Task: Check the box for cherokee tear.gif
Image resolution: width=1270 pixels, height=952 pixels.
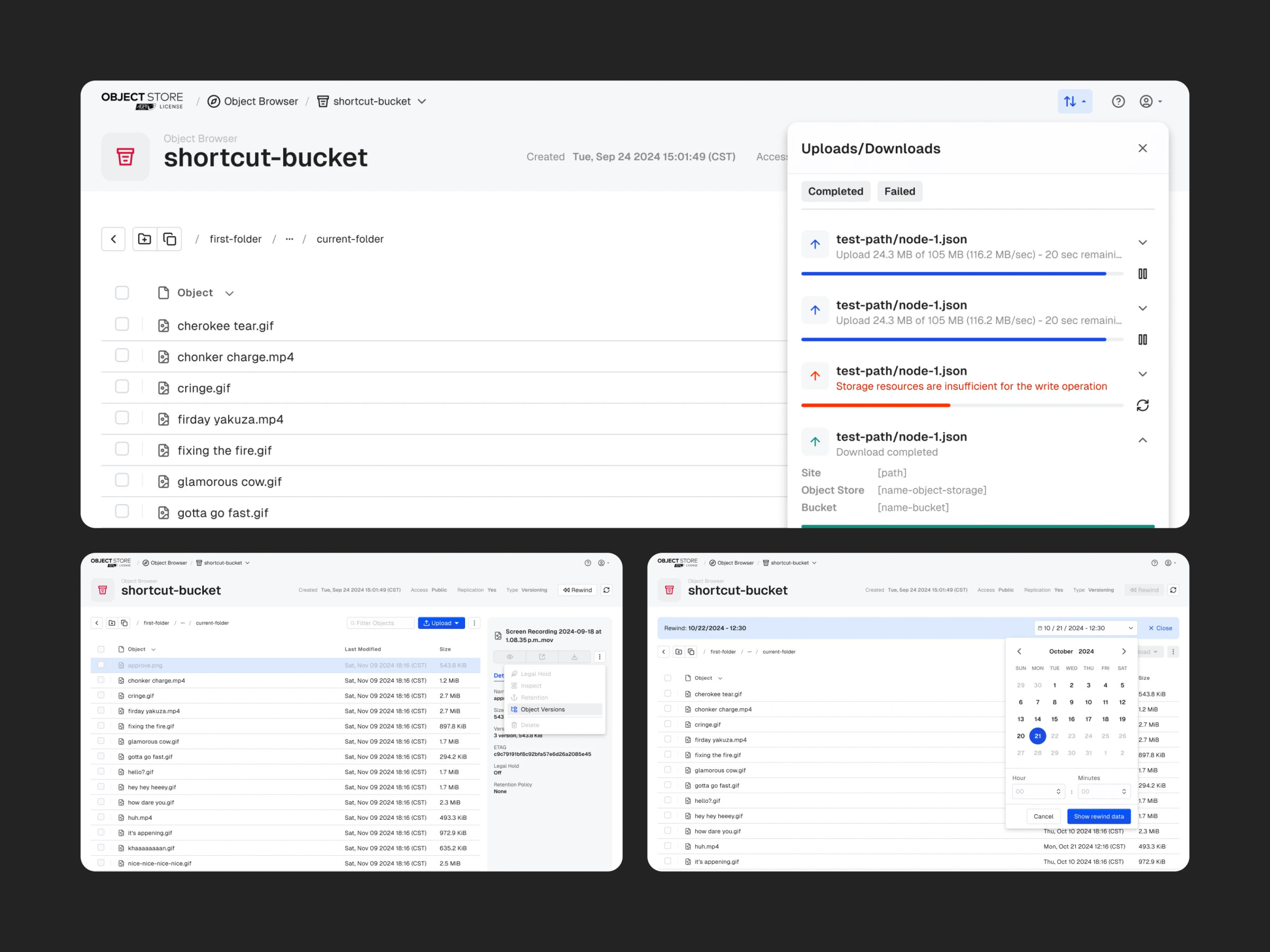Action: (x=122, y=324)
